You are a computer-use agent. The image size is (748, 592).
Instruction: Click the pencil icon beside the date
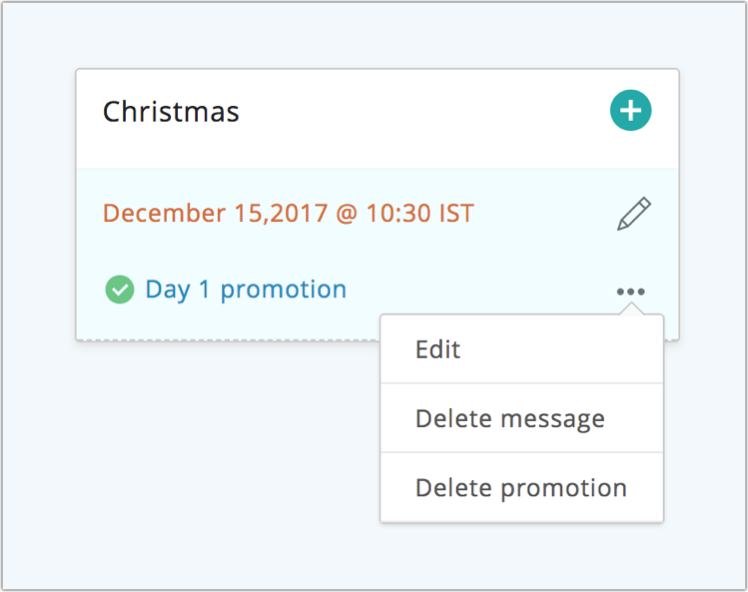[x=634, y=214]
